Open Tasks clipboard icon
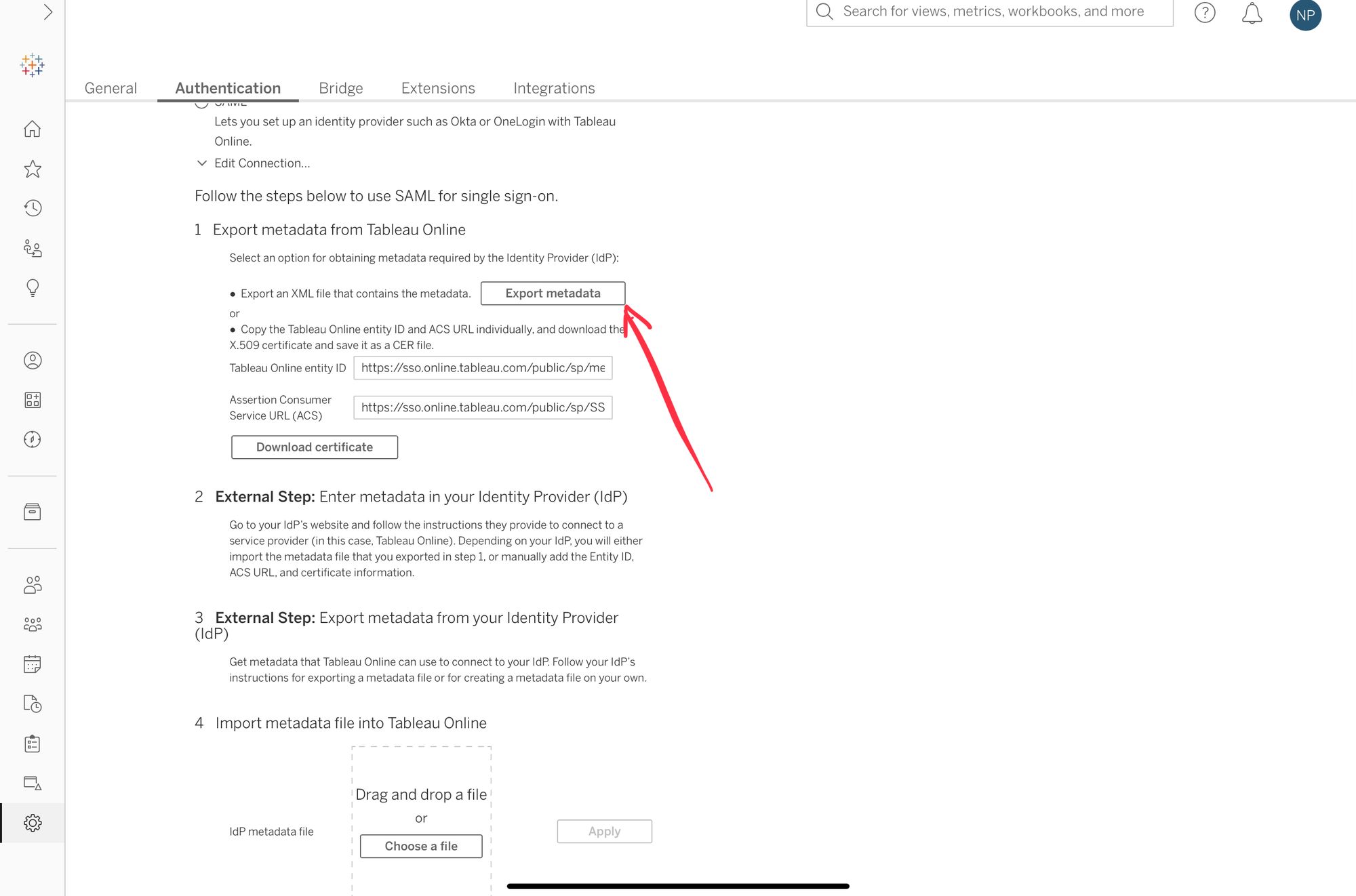Viewport: 1356px width, 896px height. click(x=33, y=744)
